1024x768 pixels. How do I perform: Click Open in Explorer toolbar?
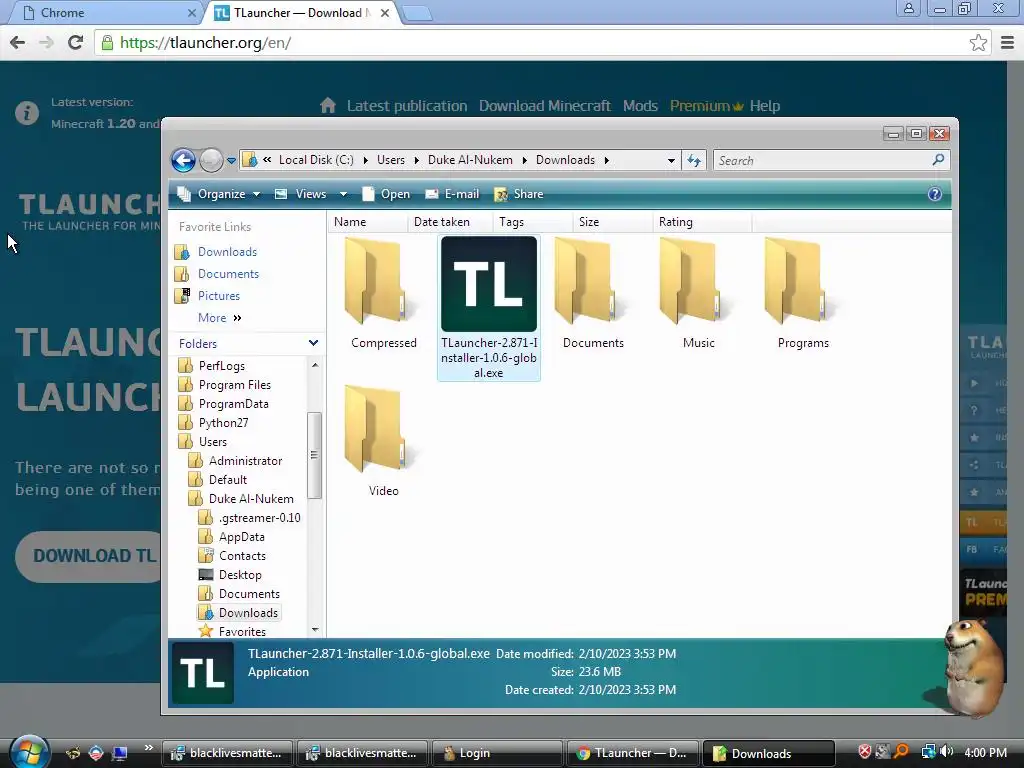386,194
